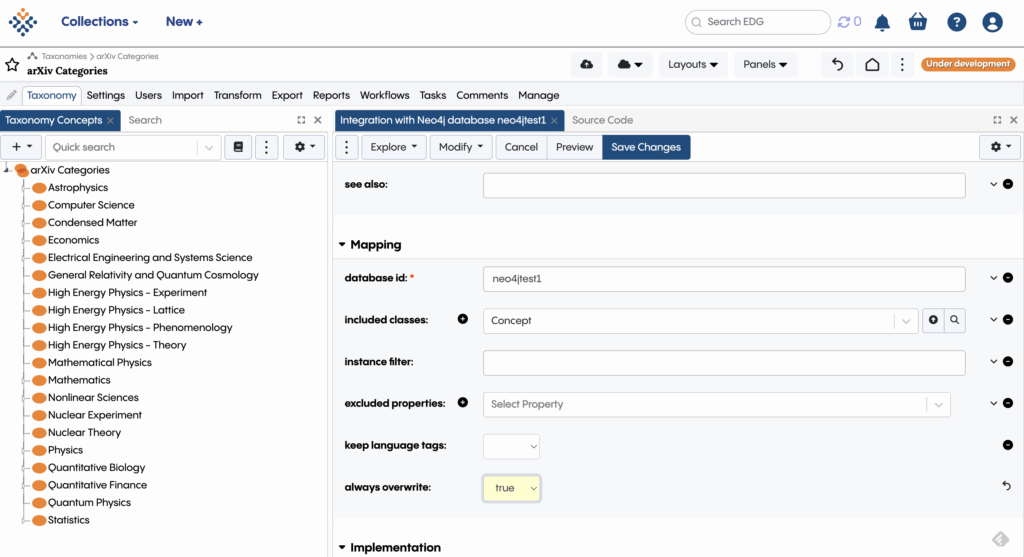Revert the always overwrite value
This screenshot has height=557, width=1024.
click(1006, 486)
